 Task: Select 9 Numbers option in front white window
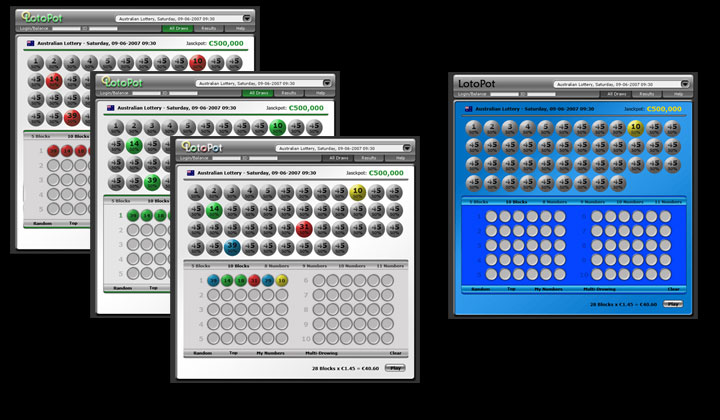pos(315,266)
